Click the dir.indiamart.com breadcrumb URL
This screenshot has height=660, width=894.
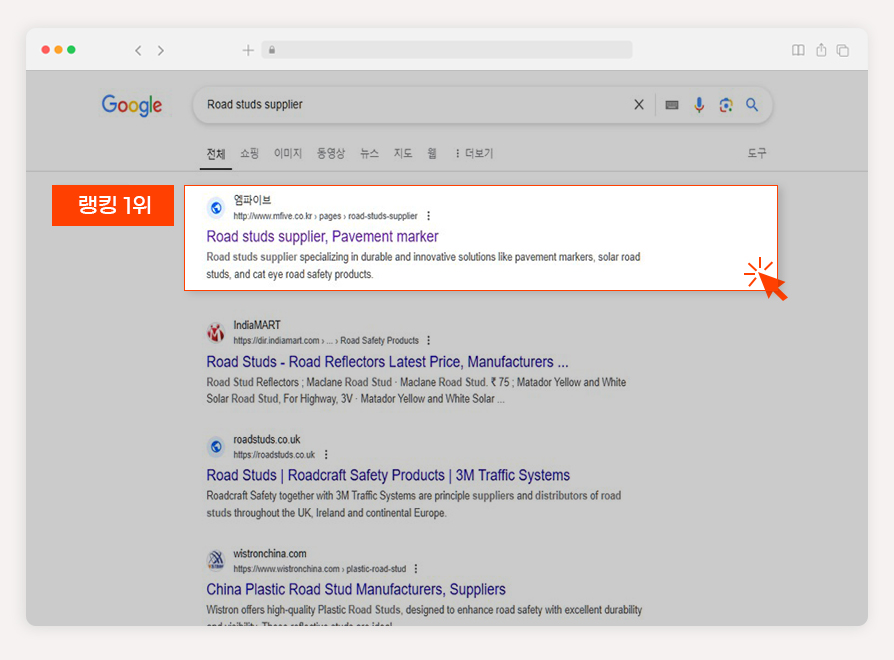[x=326, y=340]
